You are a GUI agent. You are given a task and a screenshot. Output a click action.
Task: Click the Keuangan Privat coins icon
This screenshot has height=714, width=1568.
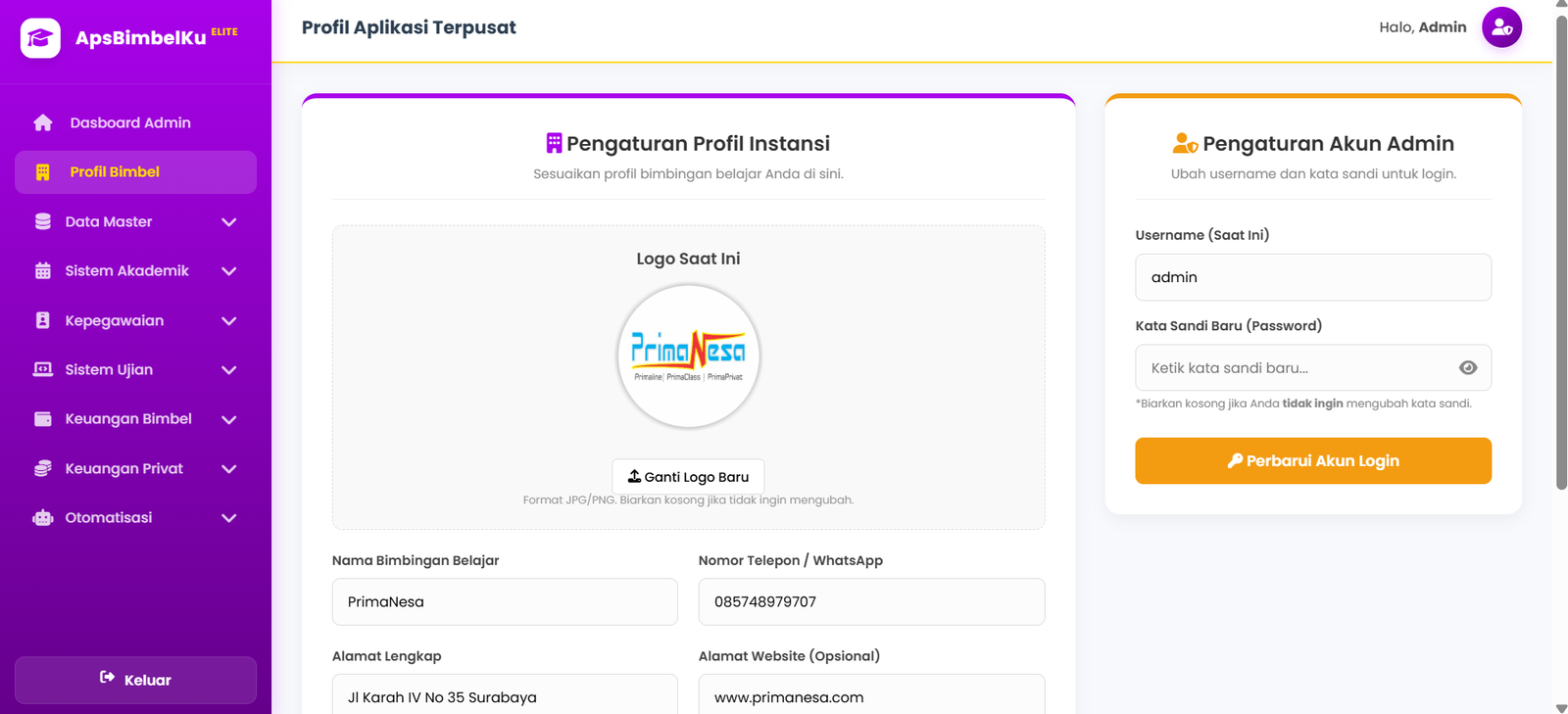43,468
